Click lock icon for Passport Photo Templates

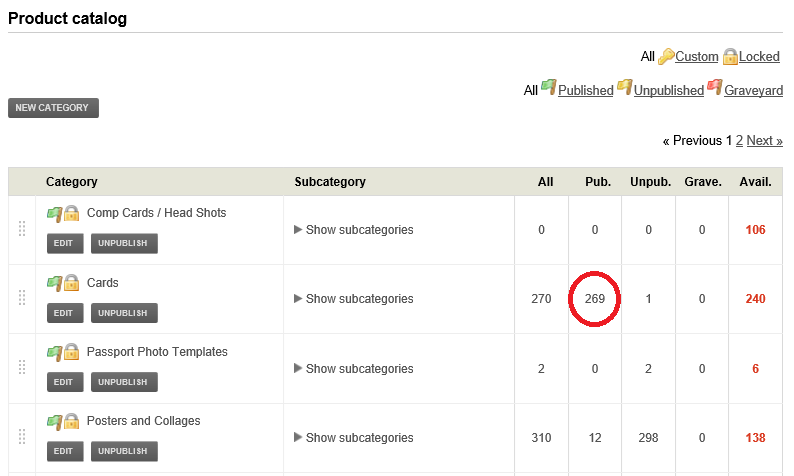tap(71, 351)
